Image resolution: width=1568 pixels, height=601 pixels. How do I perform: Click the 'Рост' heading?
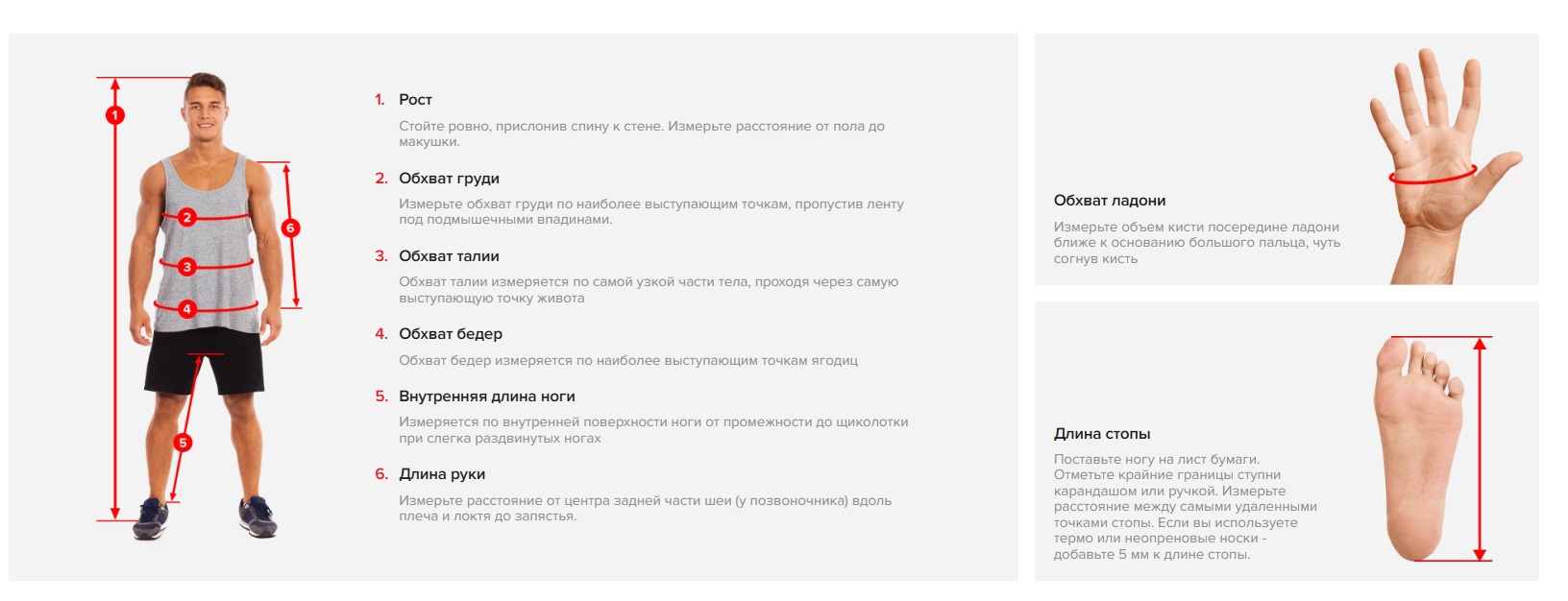[415, 100]
